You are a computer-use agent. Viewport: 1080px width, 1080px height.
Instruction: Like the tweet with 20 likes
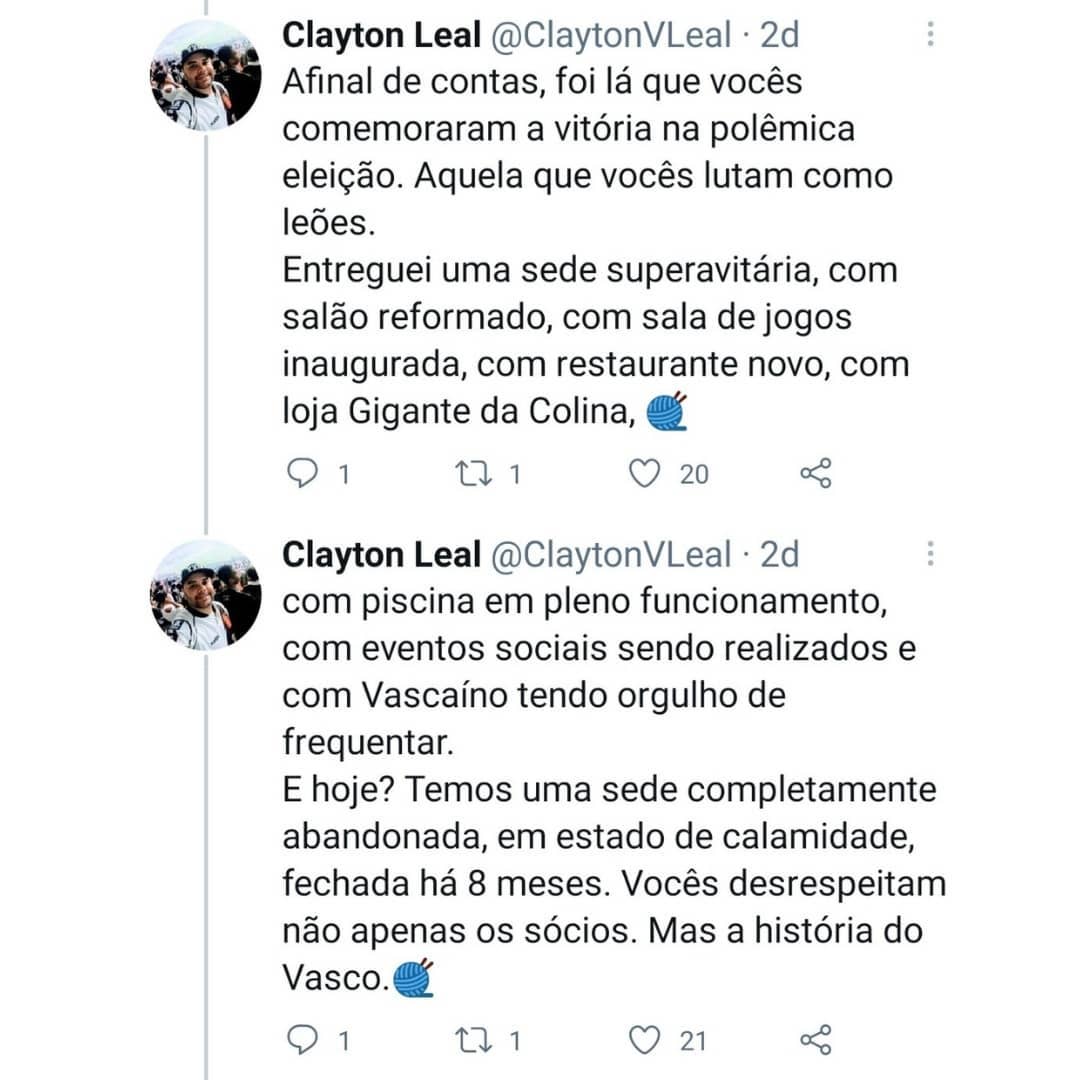(x=645, y=474)
